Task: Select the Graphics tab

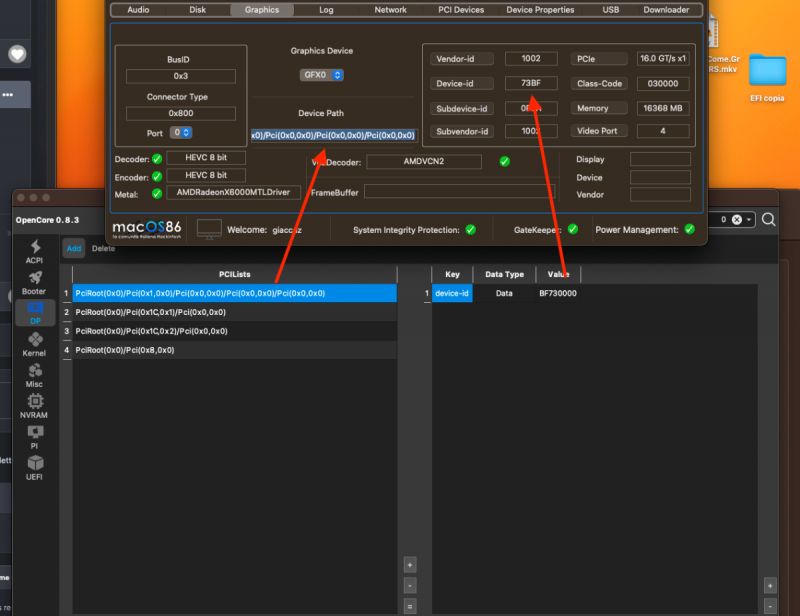Action: click(262, 10)
